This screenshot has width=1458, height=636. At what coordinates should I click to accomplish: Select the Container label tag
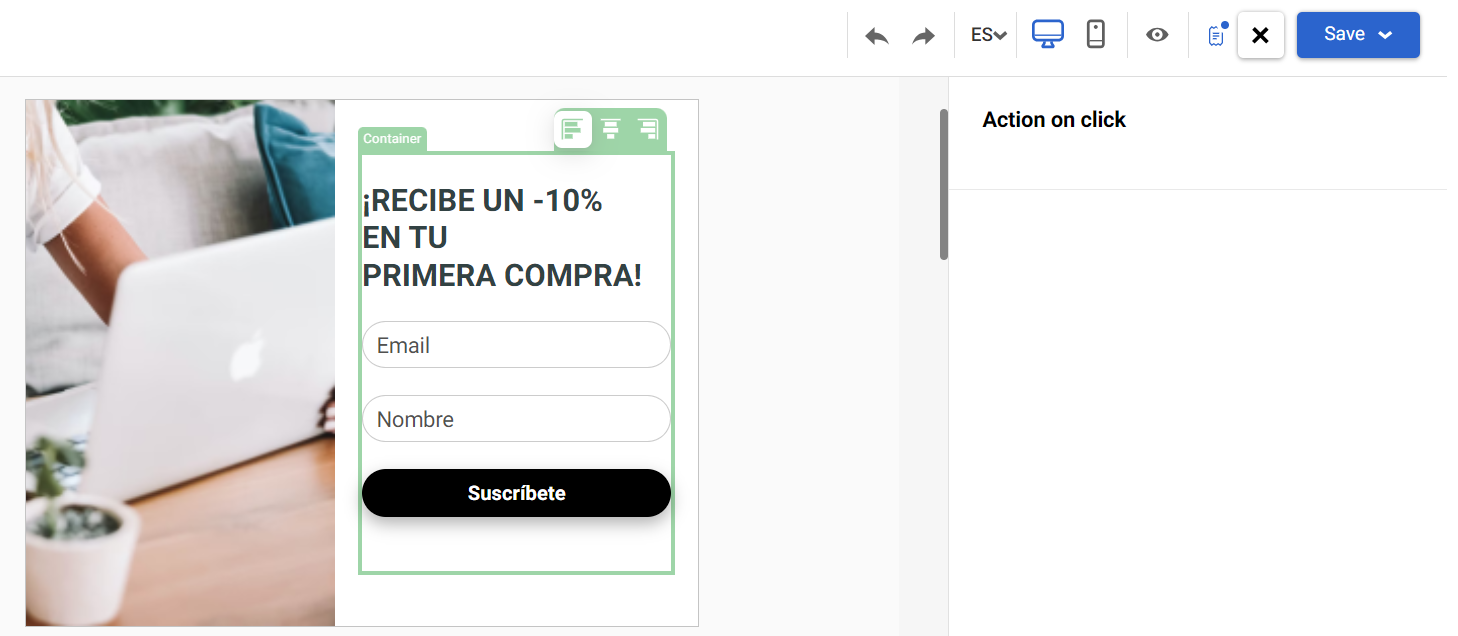(x=392, y=139)
